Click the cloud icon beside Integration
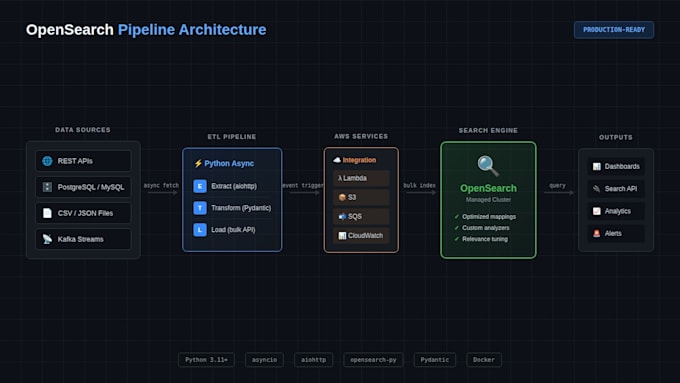 tap(337, 160)
